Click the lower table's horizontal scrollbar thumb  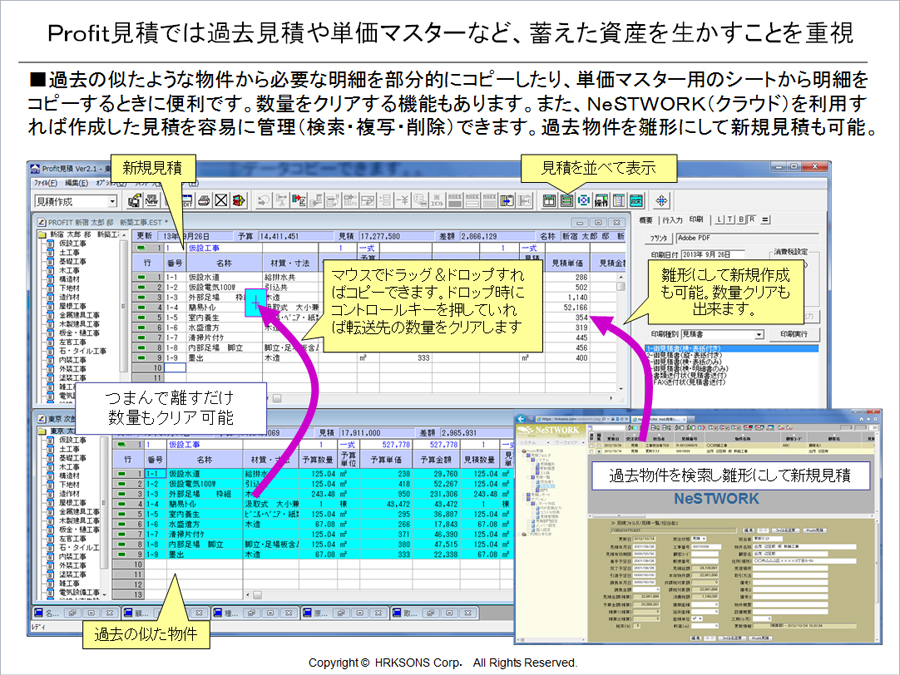(x=258, y=595)
